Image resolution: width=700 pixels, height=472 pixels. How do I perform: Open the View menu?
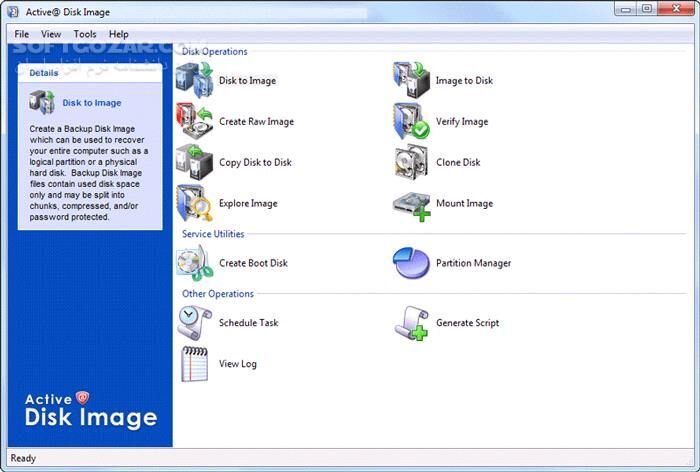pyautogui.click(x=51, y=34)
